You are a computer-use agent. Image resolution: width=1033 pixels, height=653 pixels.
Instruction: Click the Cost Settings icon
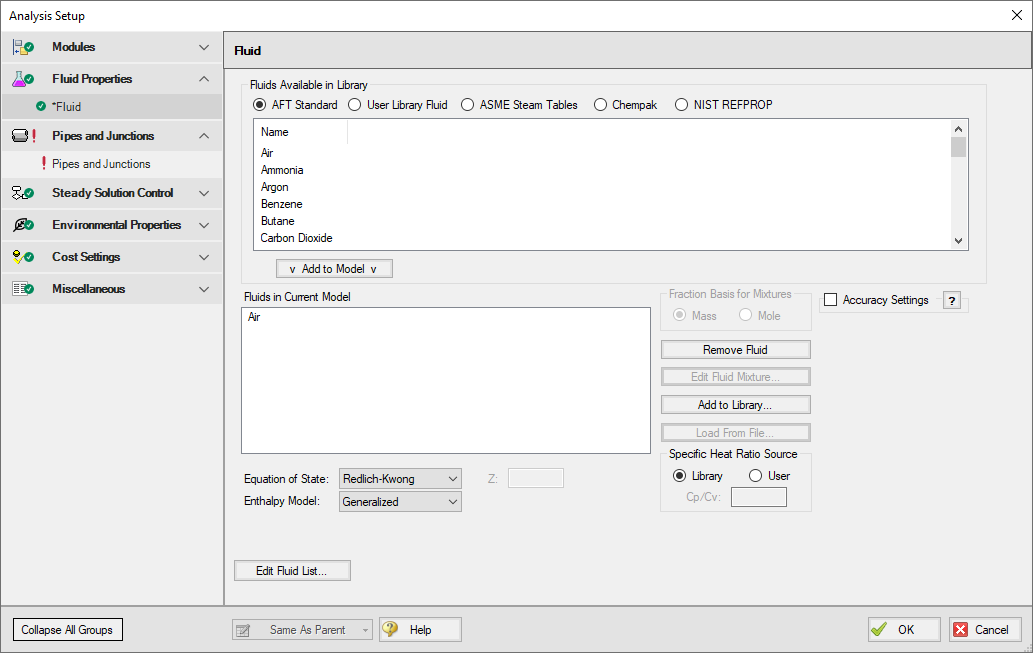tap(23, 257)
